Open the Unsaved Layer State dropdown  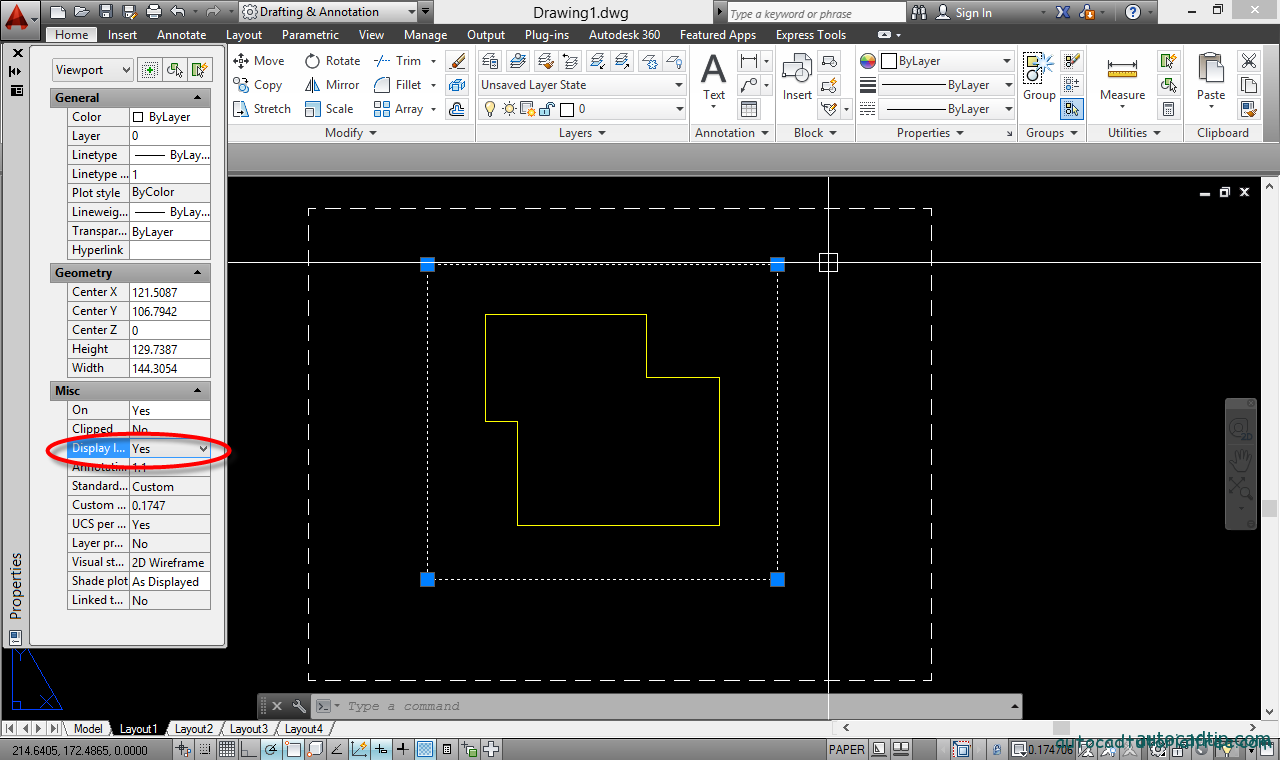click(x=580, y=84)
